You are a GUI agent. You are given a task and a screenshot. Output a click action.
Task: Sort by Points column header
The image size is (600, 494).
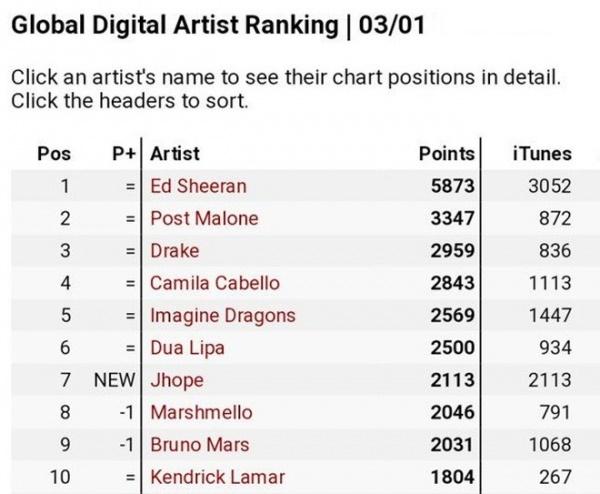pos(446,153)
